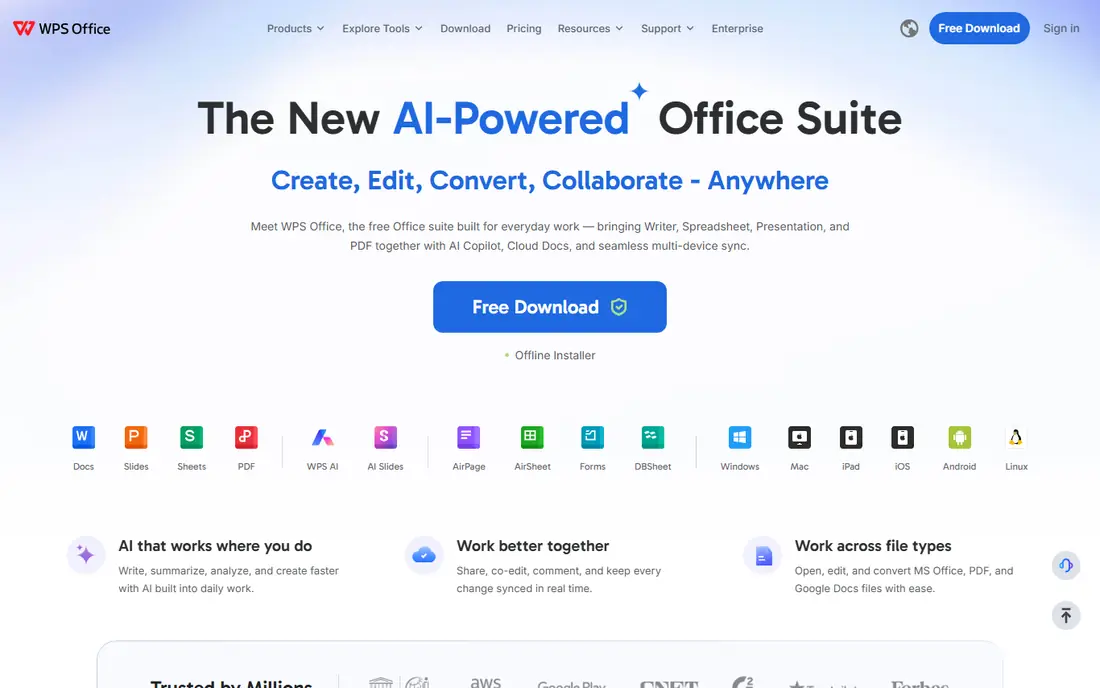Image resolution: width=1100 pixels, height=688 pixels.
Task: Click the back-to-top arrow button
Action: (1066, 616)
